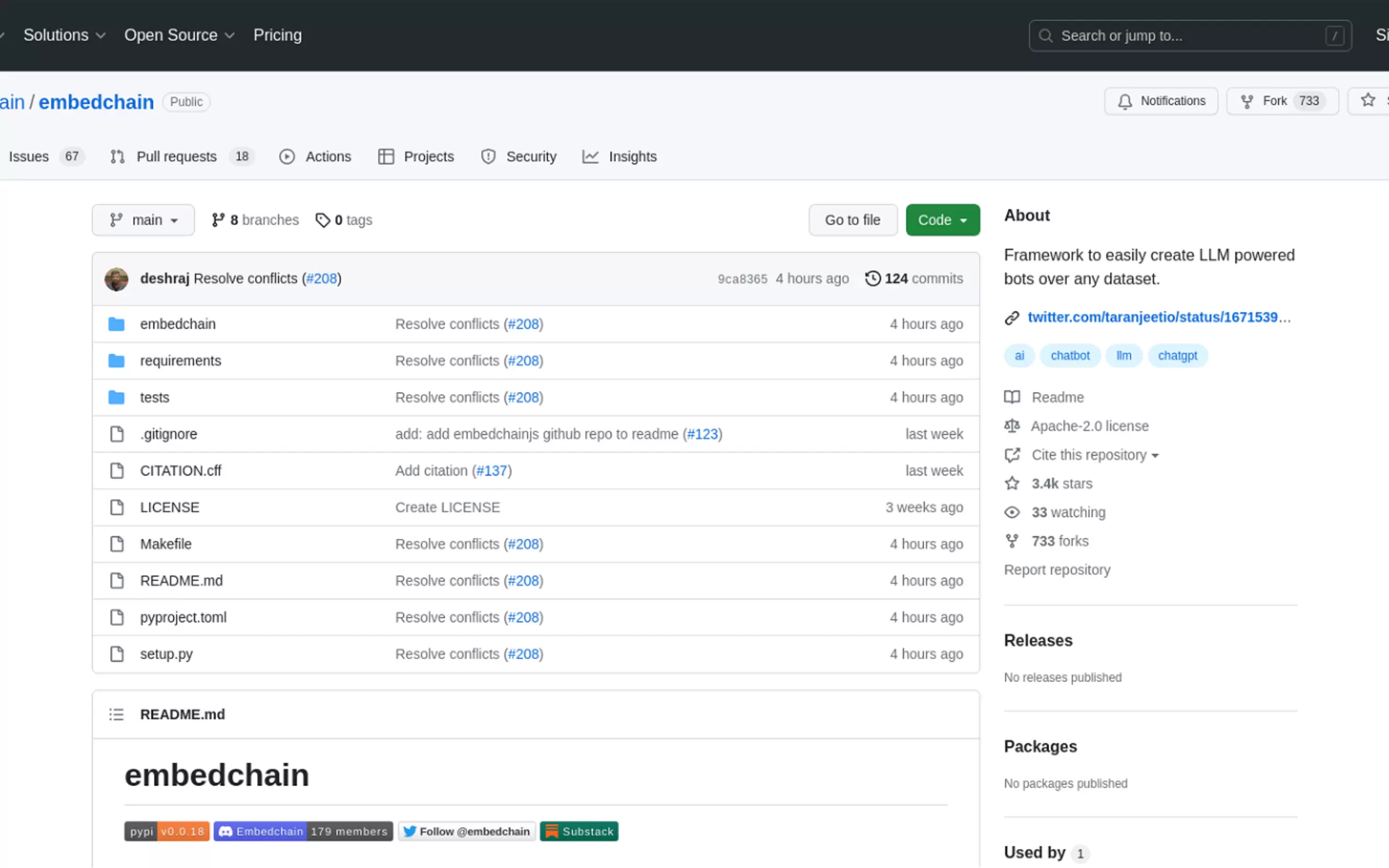This screenshot has height=868, width=1389.
Task: Click the Fork icon button
Action: [x=1247, y=101]
